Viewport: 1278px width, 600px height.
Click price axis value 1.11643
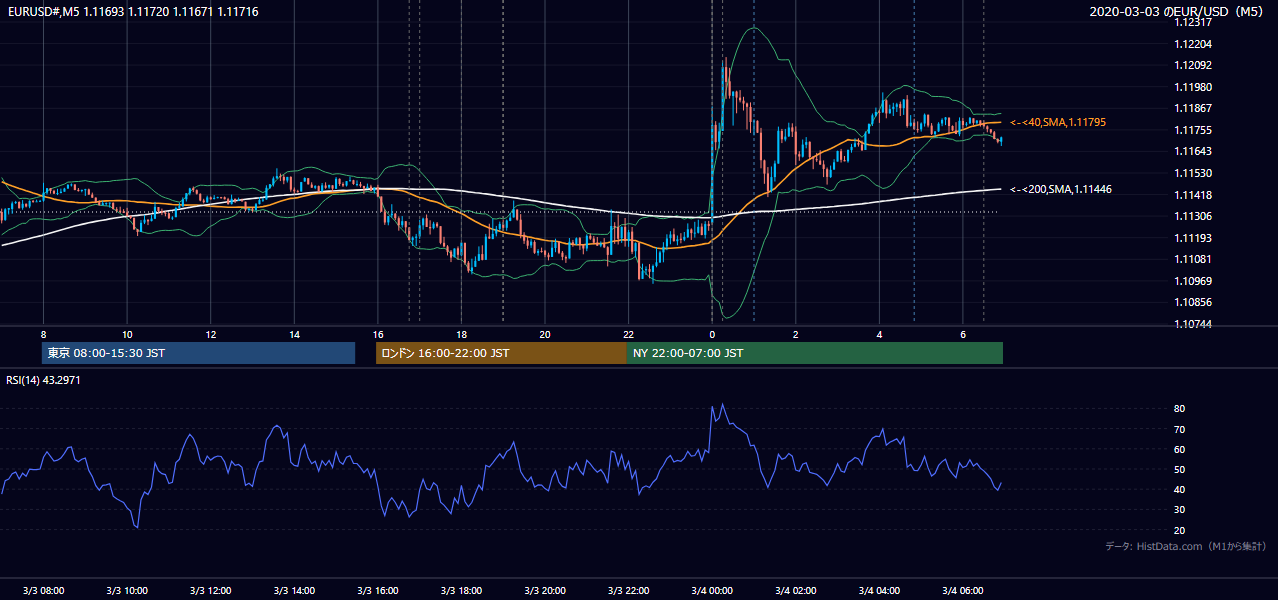tap(1192, 151)
